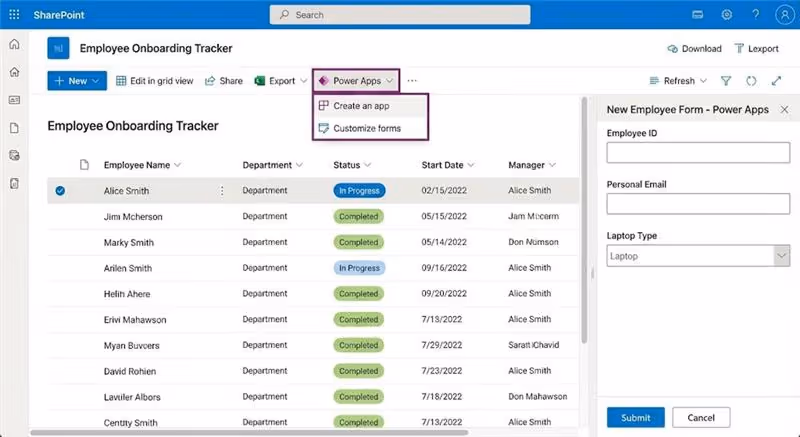800x437 pixels.
Task: Cancel the New Employee Form
Action: (x=701, y=418)
